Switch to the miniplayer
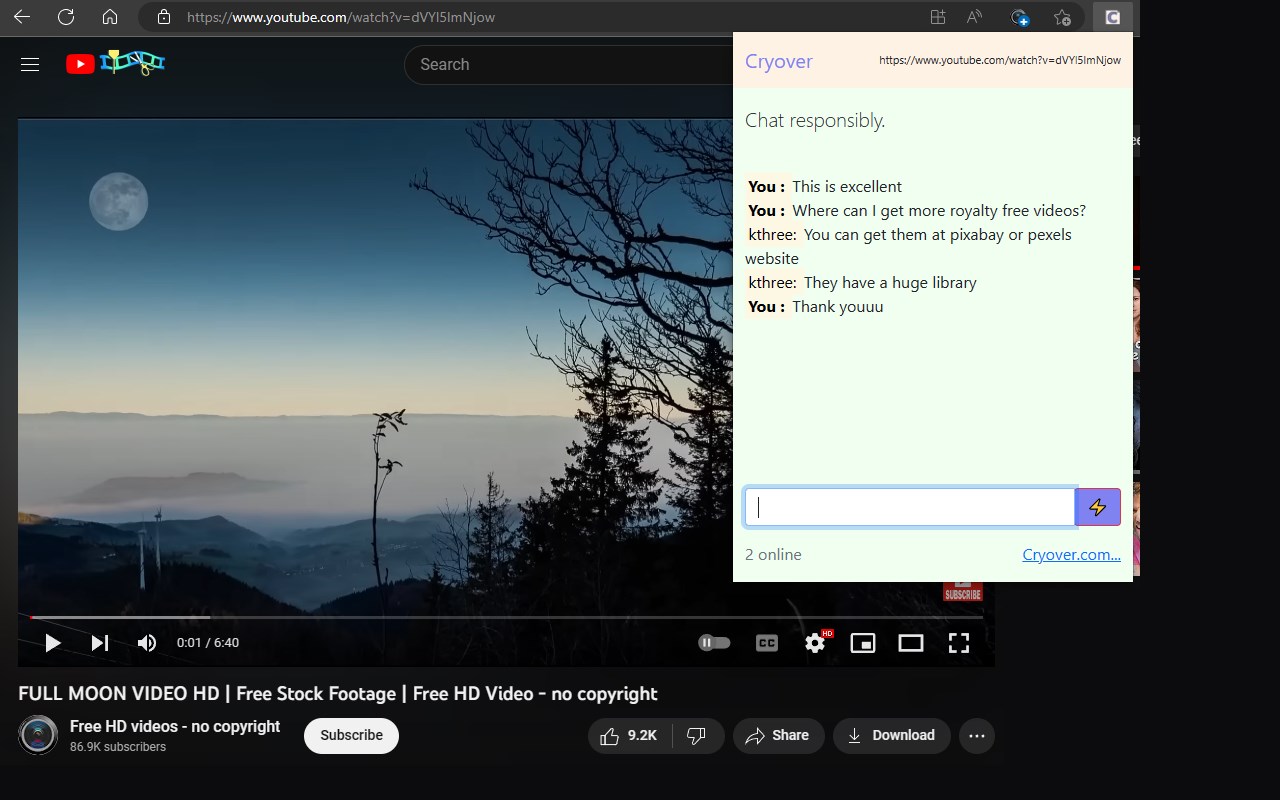 pyautogui.click(x=863, y=643)
